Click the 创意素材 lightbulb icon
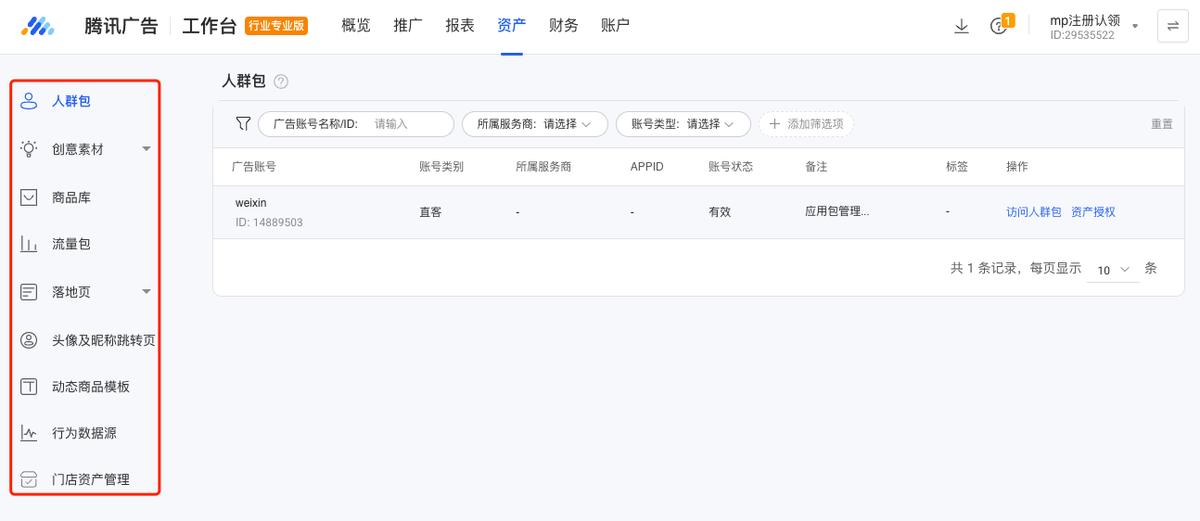The image size is (1200, 521). point(29,149)
